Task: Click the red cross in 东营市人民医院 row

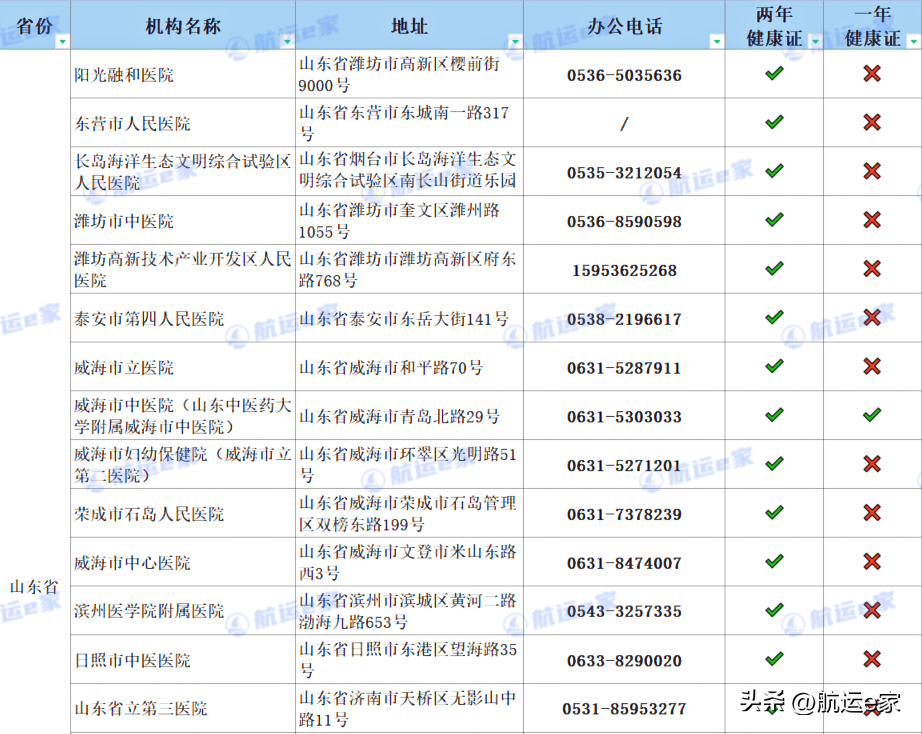Action: [x=872, y=122]
